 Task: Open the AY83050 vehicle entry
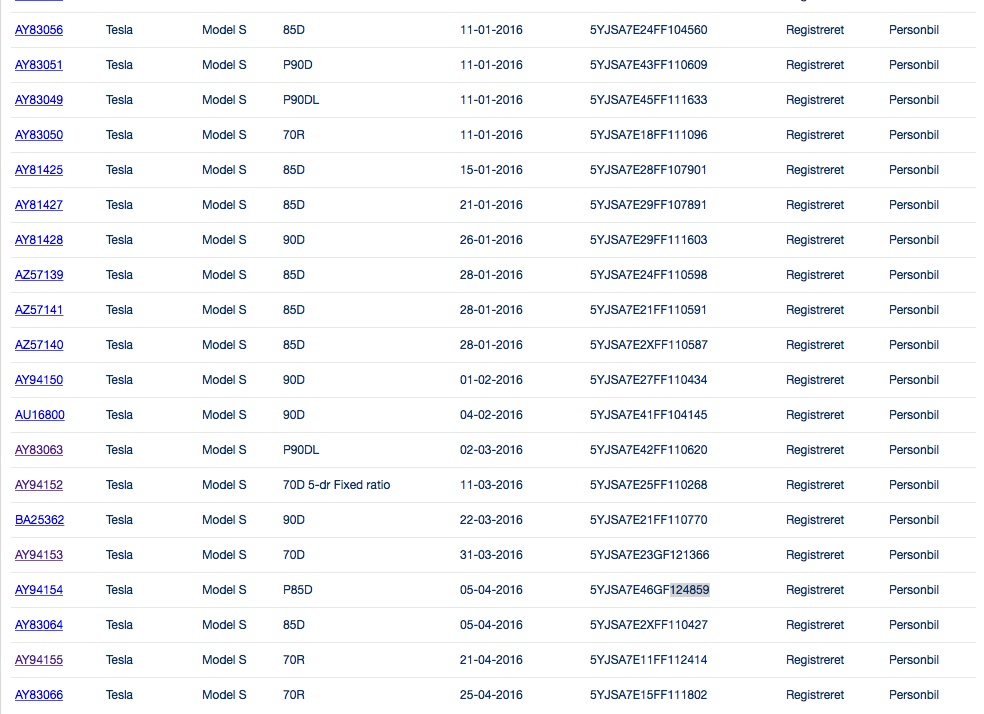[x=39, y=135]
